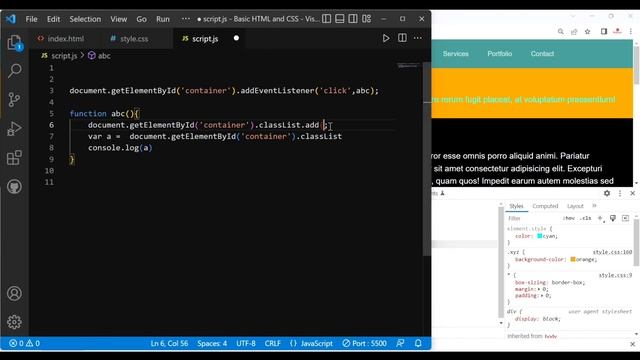Open the Edit menu
The image size is (640, 360).
[x=53, y=19]
